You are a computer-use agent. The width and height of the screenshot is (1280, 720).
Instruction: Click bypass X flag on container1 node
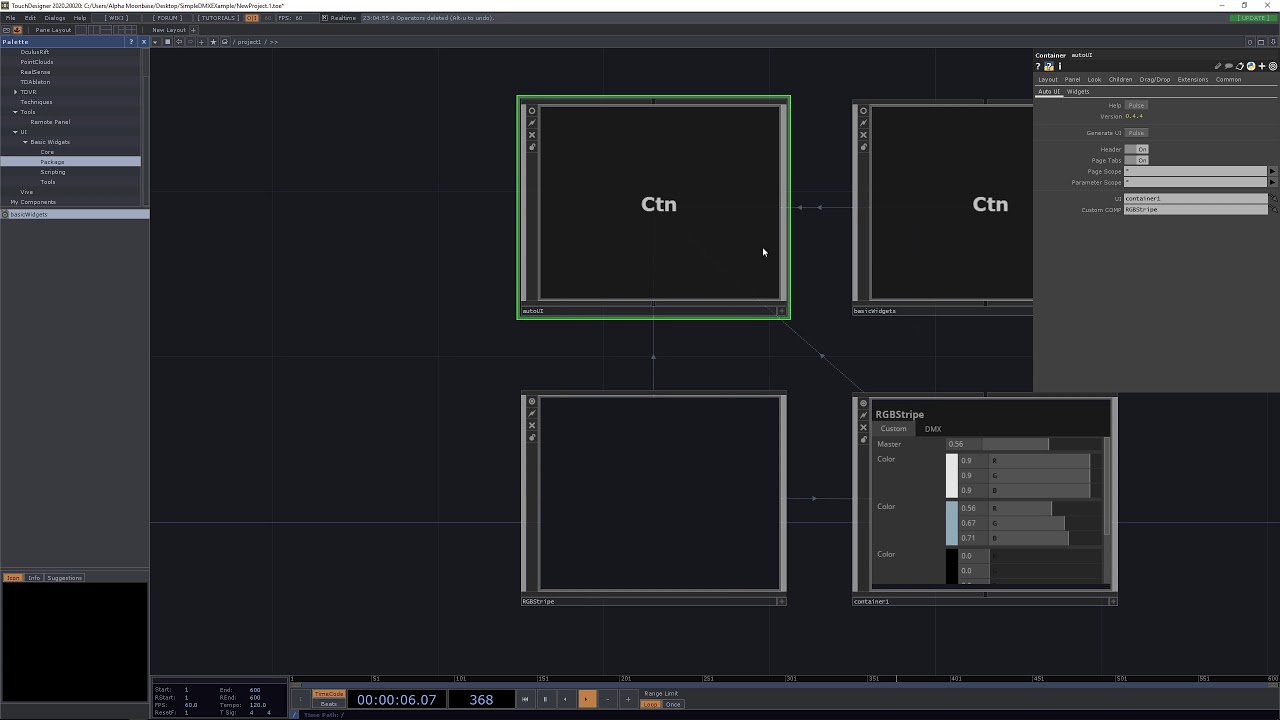[864, 428]
